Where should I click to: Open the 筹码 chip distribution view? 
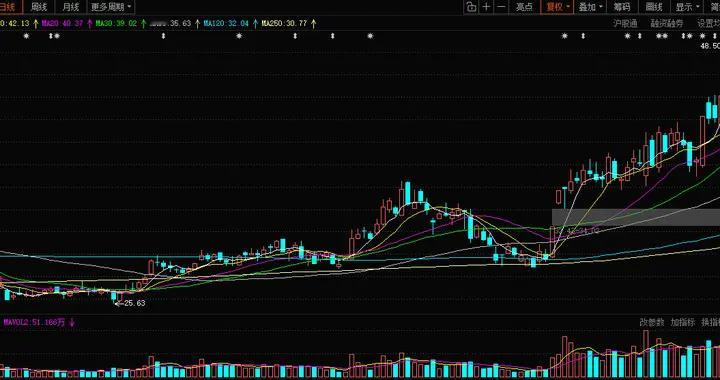[622, 7]
